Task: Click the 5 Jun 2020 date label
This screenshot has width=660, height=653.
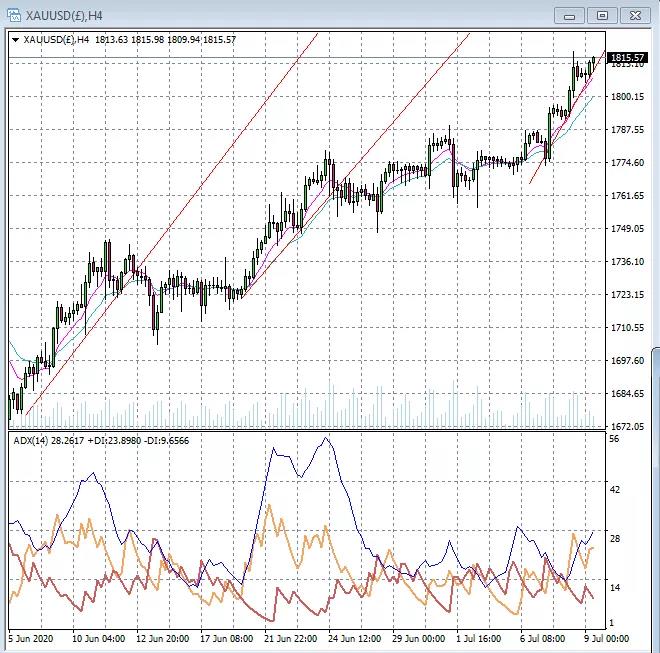Action: (x=31, y=639)
